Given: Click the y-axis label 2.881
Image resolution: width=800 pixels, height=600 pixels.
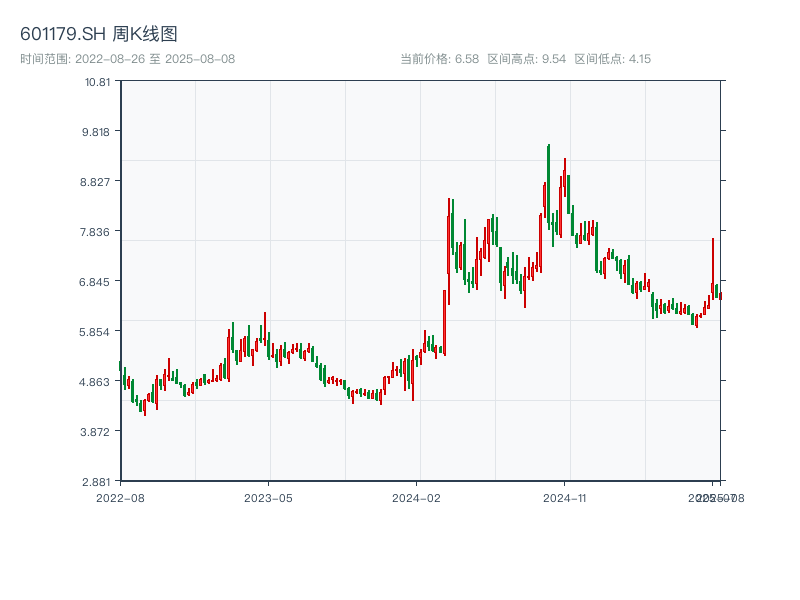Looking at the screenshot, I should click(95, 482).
